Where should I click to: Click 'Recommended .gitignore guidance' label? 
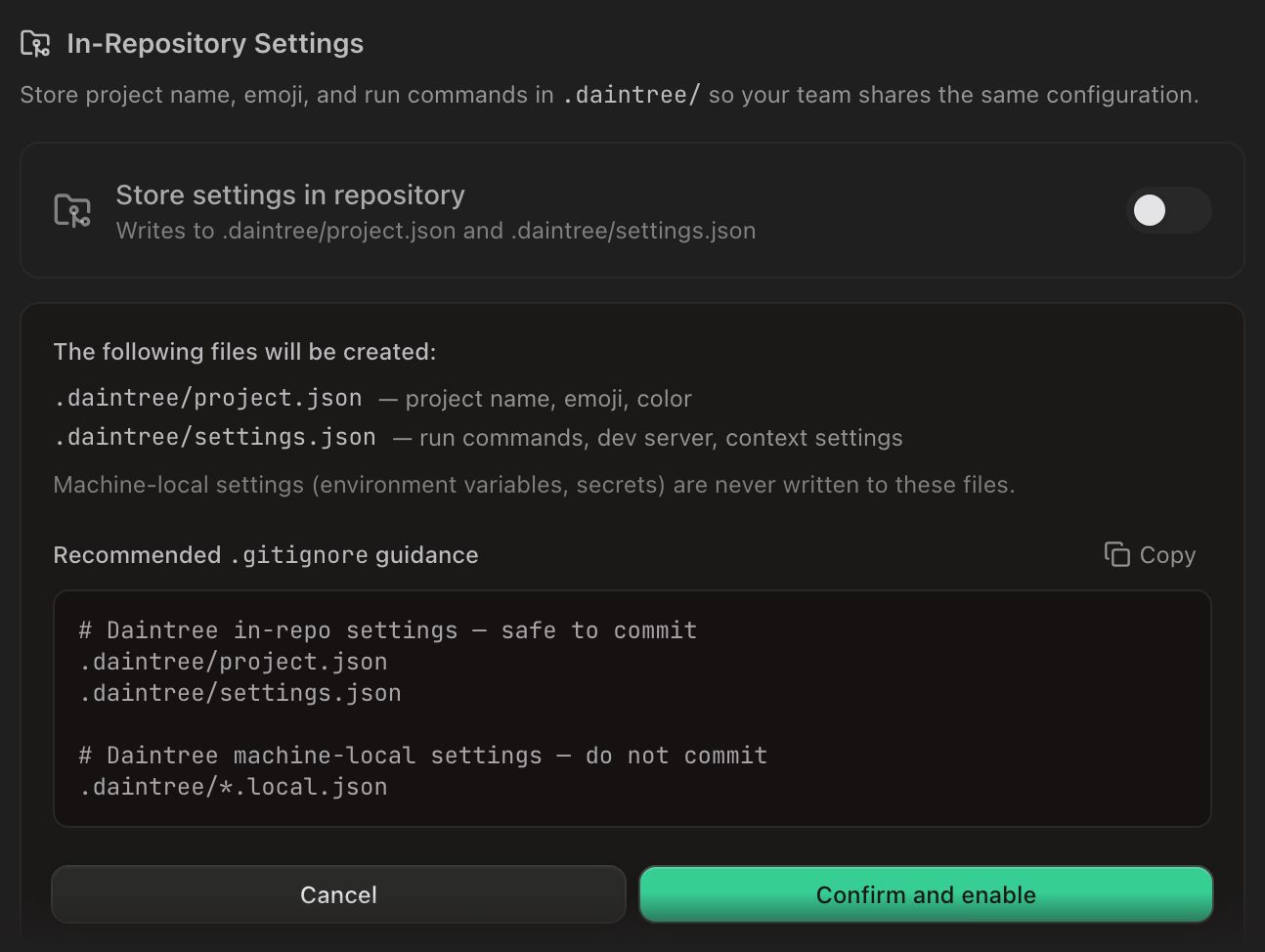click(266, 555)
